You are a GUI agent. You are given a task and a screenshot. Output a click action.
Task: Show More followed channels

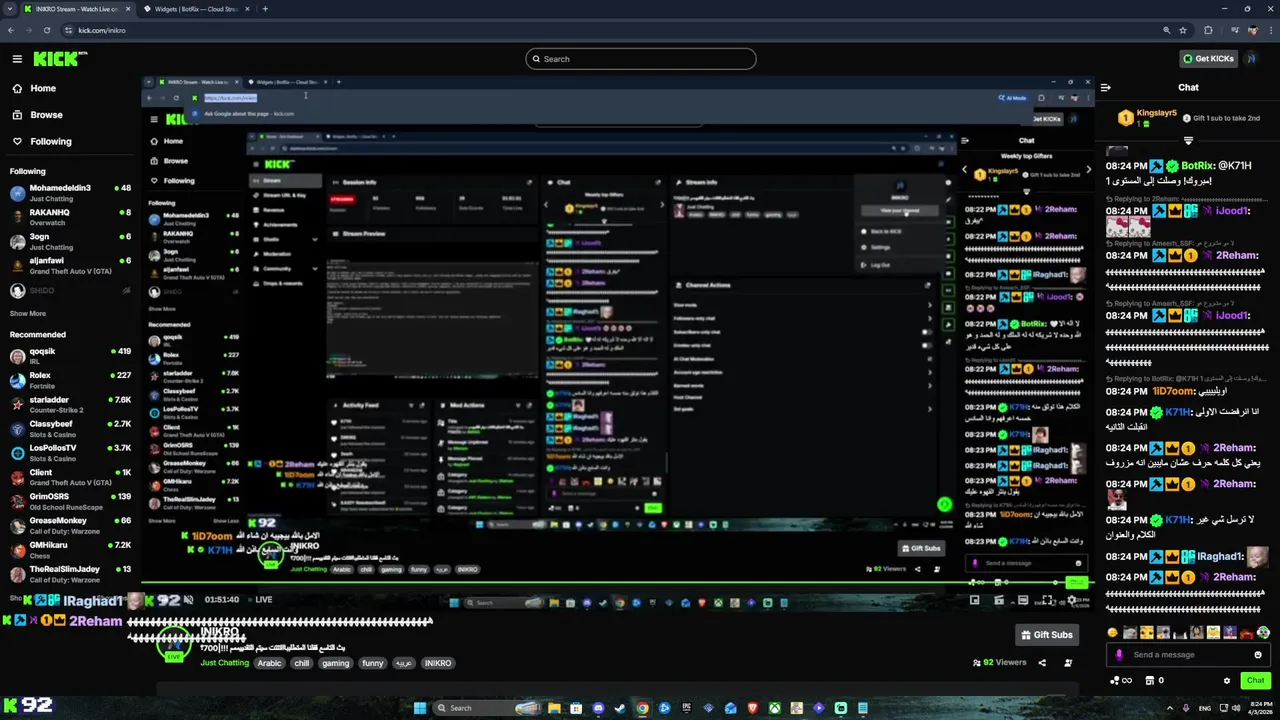(x=28, y=313)
